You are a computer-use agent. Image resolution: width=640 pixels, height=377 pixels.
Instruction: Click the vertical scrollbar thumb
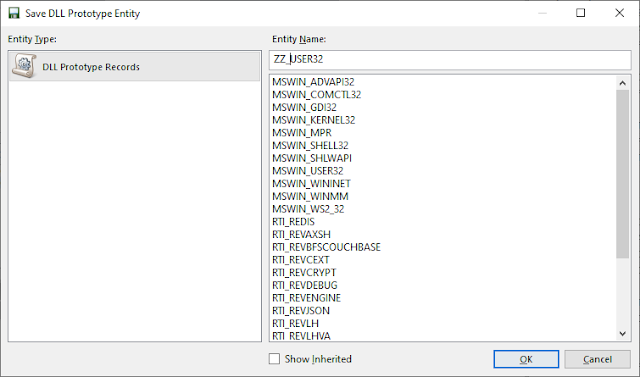point(622,174)
